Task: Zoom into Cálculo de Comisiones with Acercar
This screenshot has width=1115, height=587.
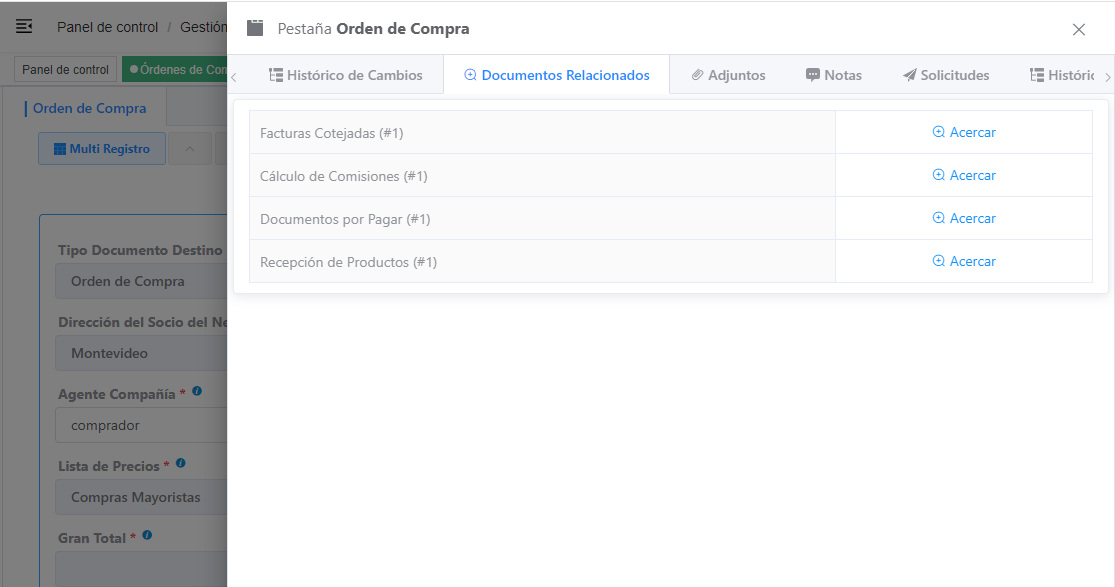Action: pyautogui.click(x=964, y=175)
